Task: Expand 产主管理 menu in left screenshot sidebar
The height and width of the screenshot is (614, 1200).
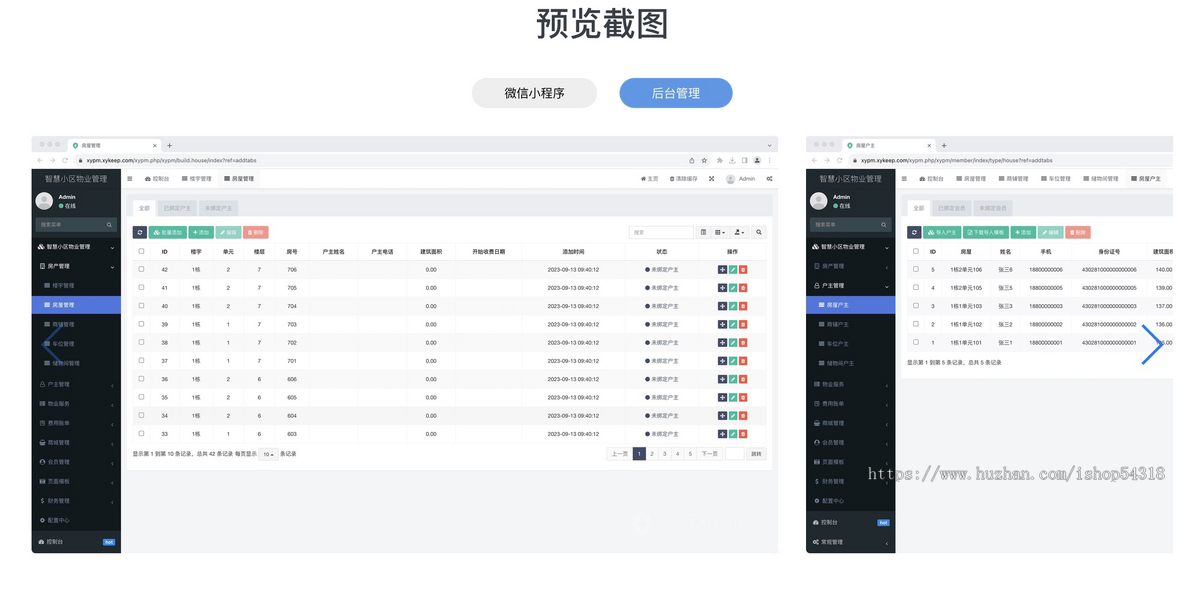Action: [x=76, y=384]
